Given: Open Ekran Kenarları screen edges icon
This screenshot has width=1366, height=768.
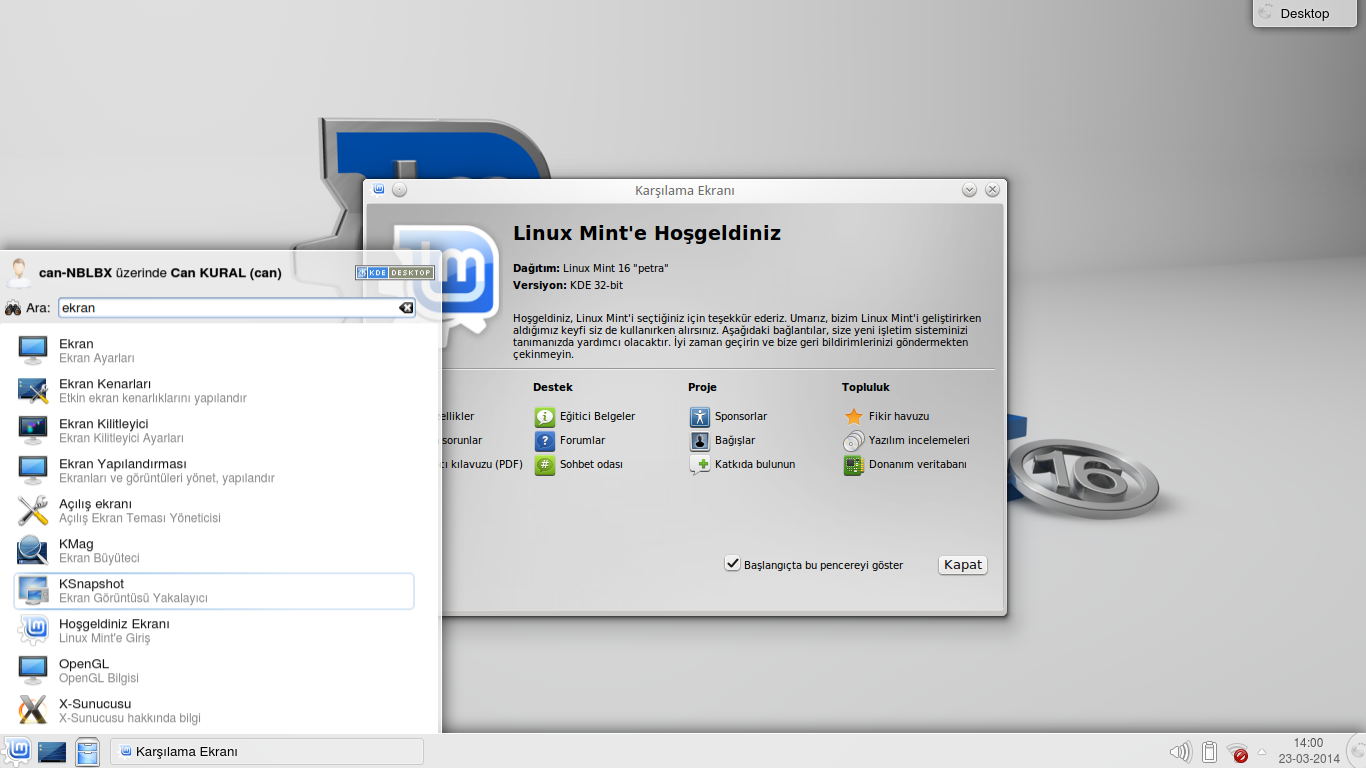Looking at the screenshot, I should click(x=33, y=390).
